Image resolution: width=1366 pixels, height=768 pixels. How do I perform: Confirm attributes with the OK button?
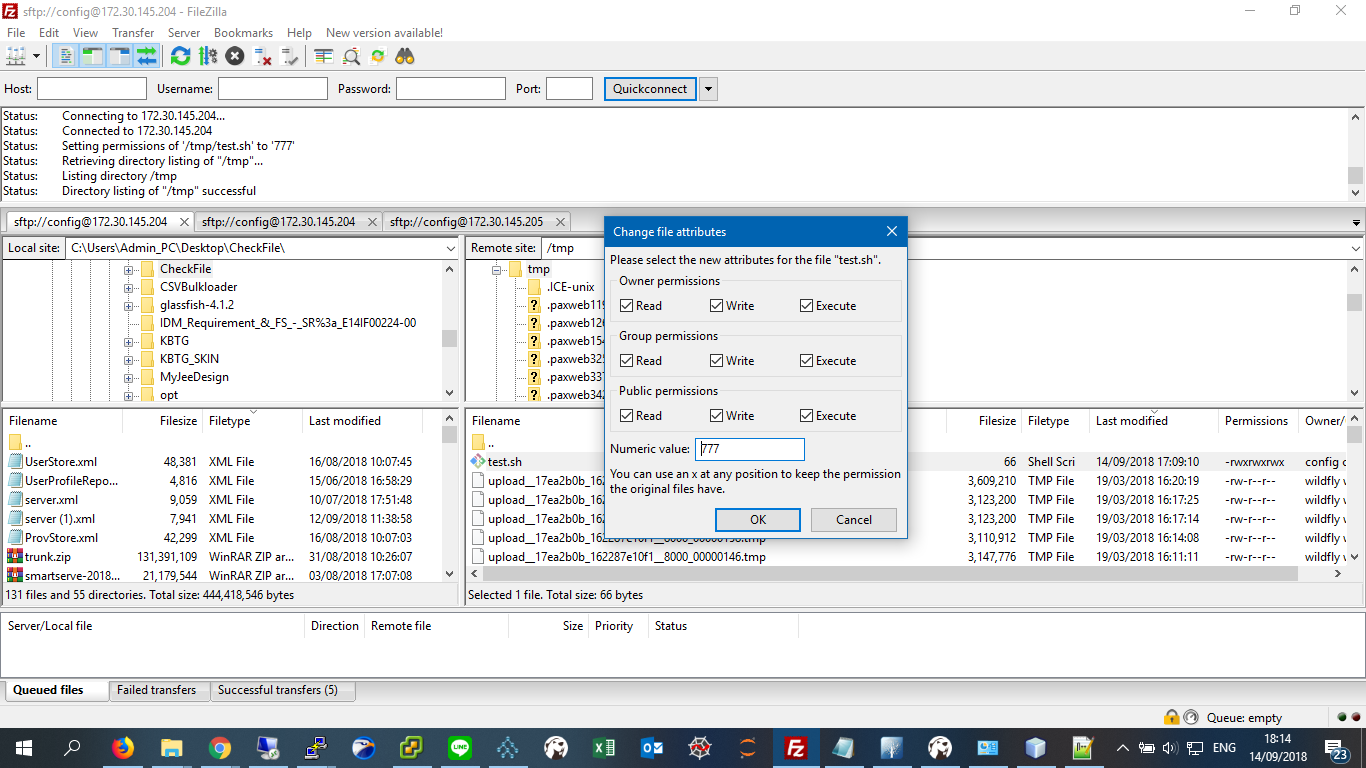point(758,520)
